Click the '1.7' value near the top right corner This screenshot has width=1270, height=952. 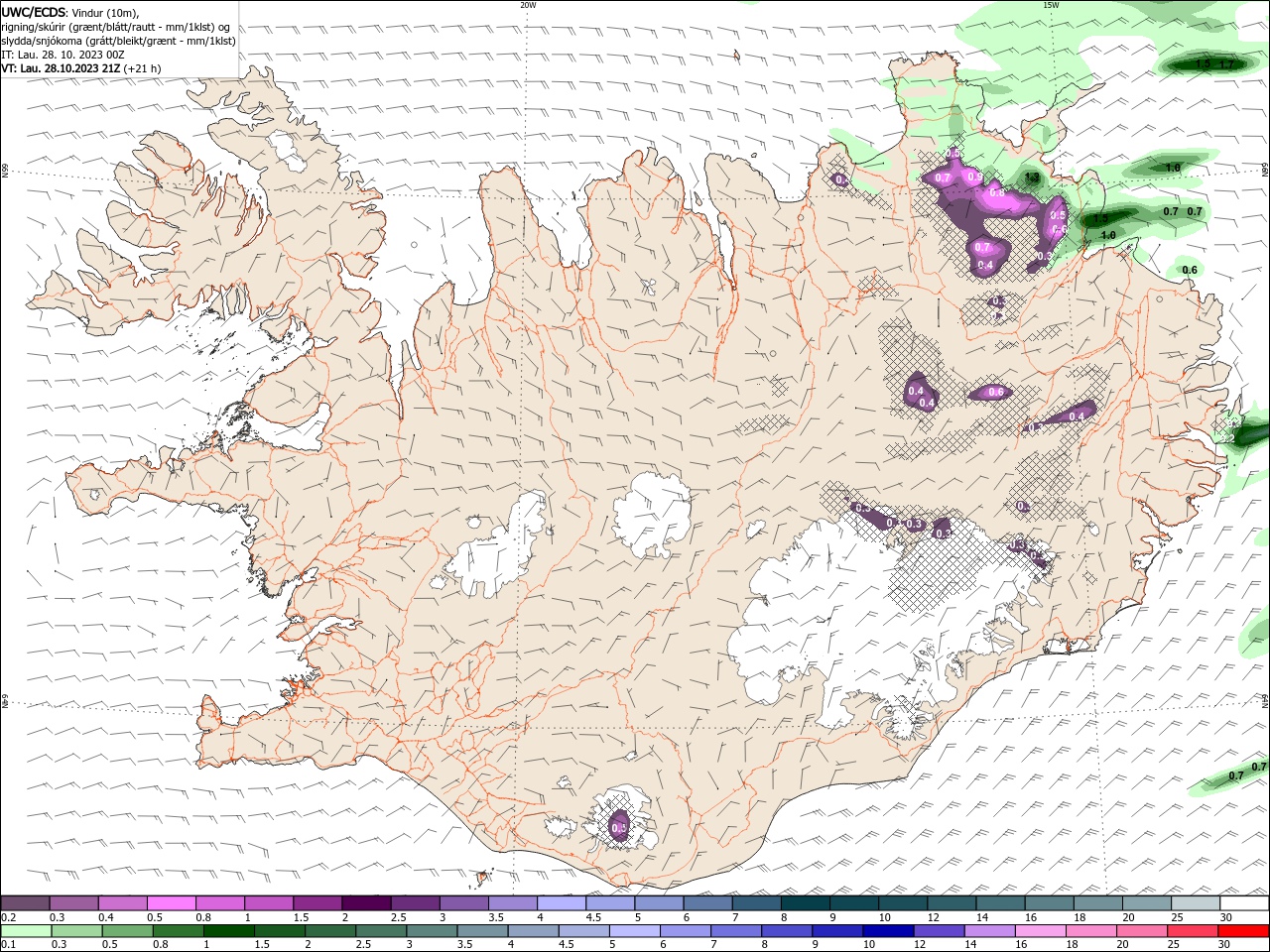[1226, 64]
